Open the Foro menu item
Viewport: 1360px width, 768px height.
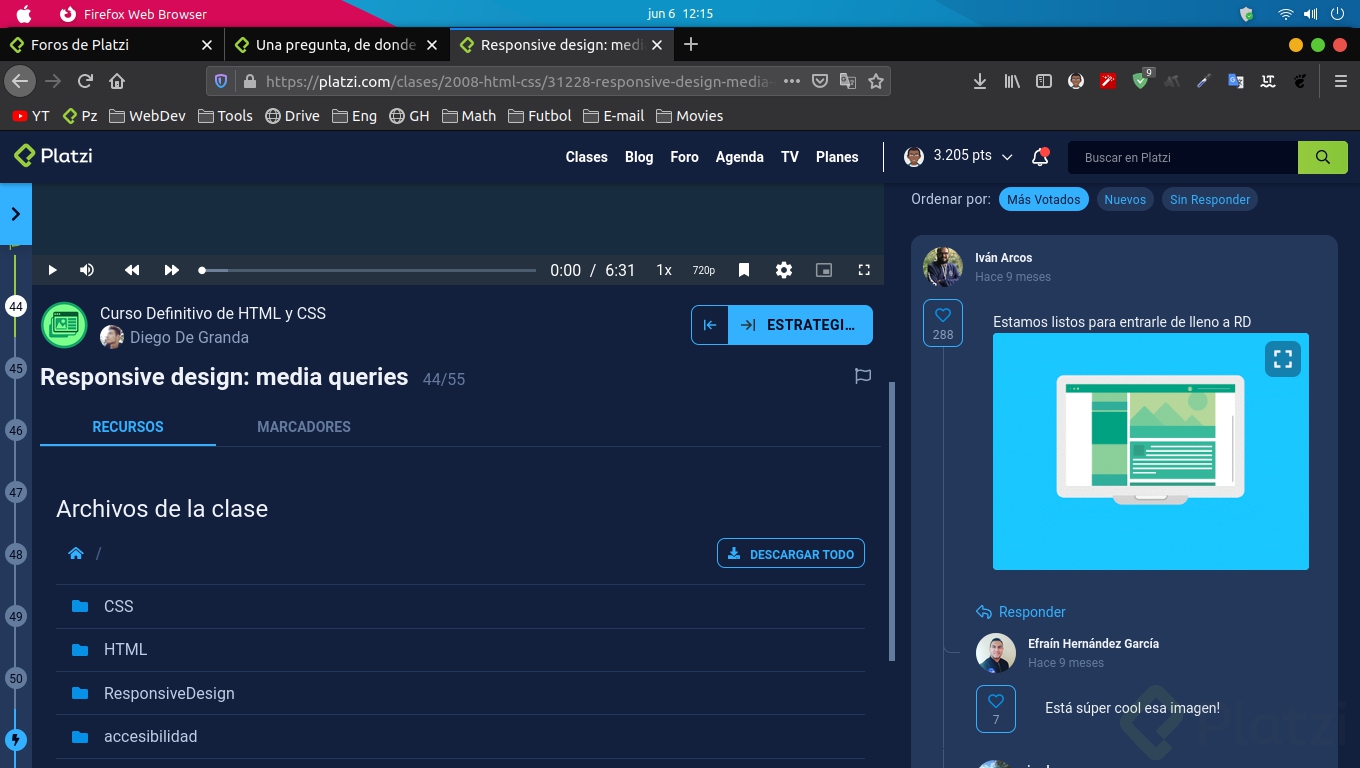[x=684, y=157]
